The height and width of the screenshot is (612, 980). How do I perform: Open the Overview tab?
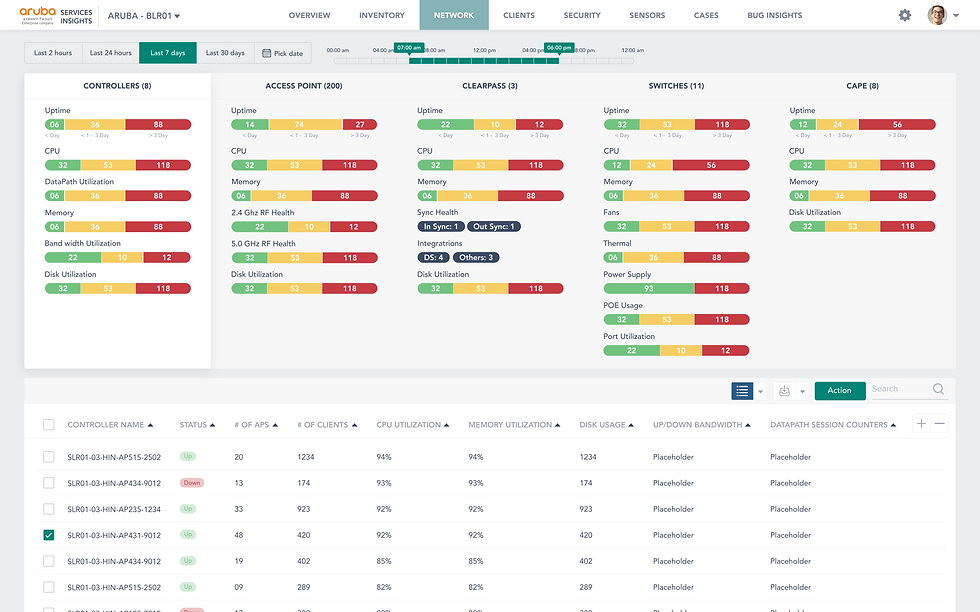pyautogui.click(x=309, y=15)
